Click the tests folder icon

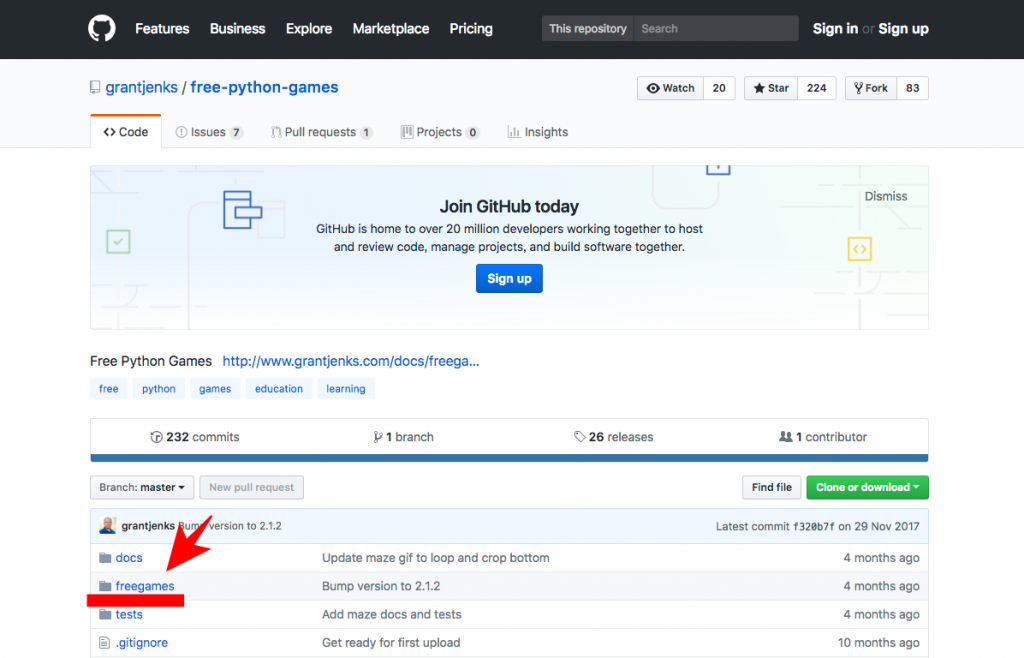click(x=105, y=614)
